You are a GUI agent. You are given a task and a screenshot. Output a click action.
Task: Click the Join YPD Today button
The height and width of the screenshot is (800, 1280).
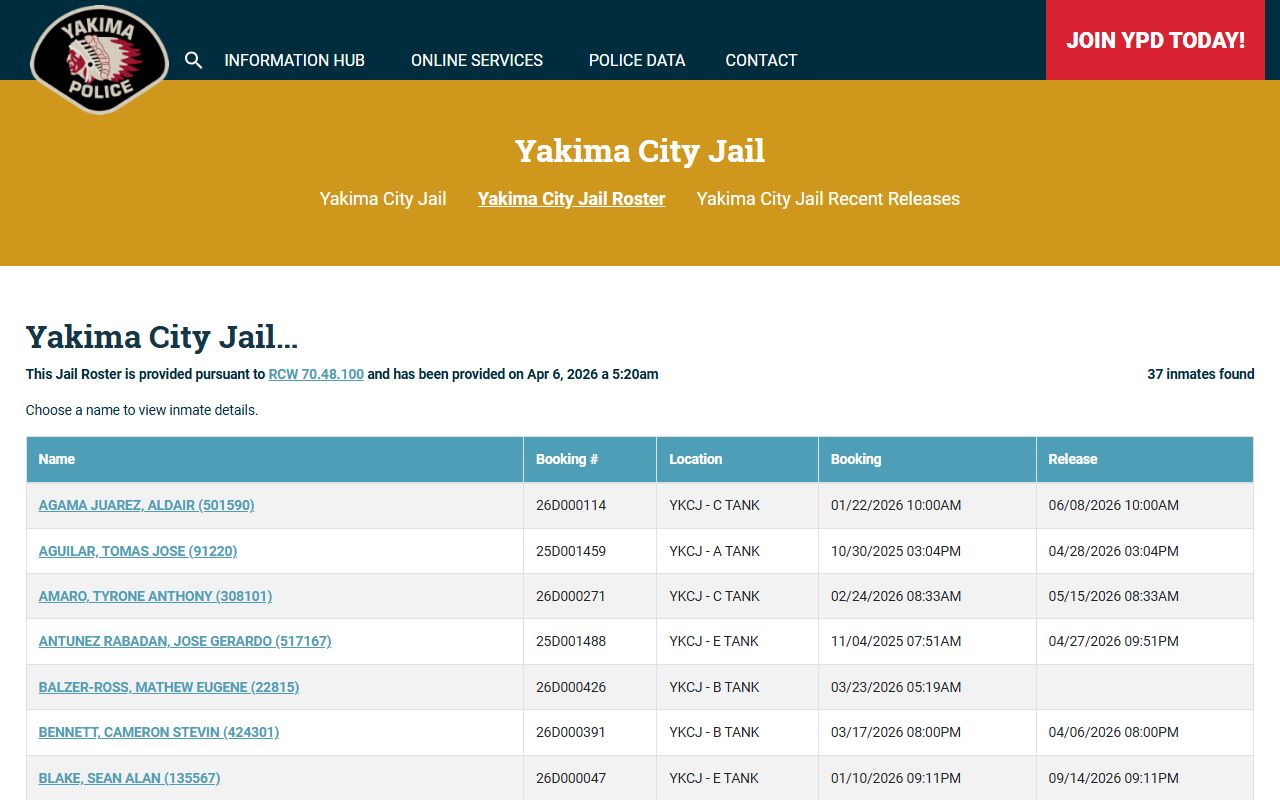click(x=1155, y=40)
